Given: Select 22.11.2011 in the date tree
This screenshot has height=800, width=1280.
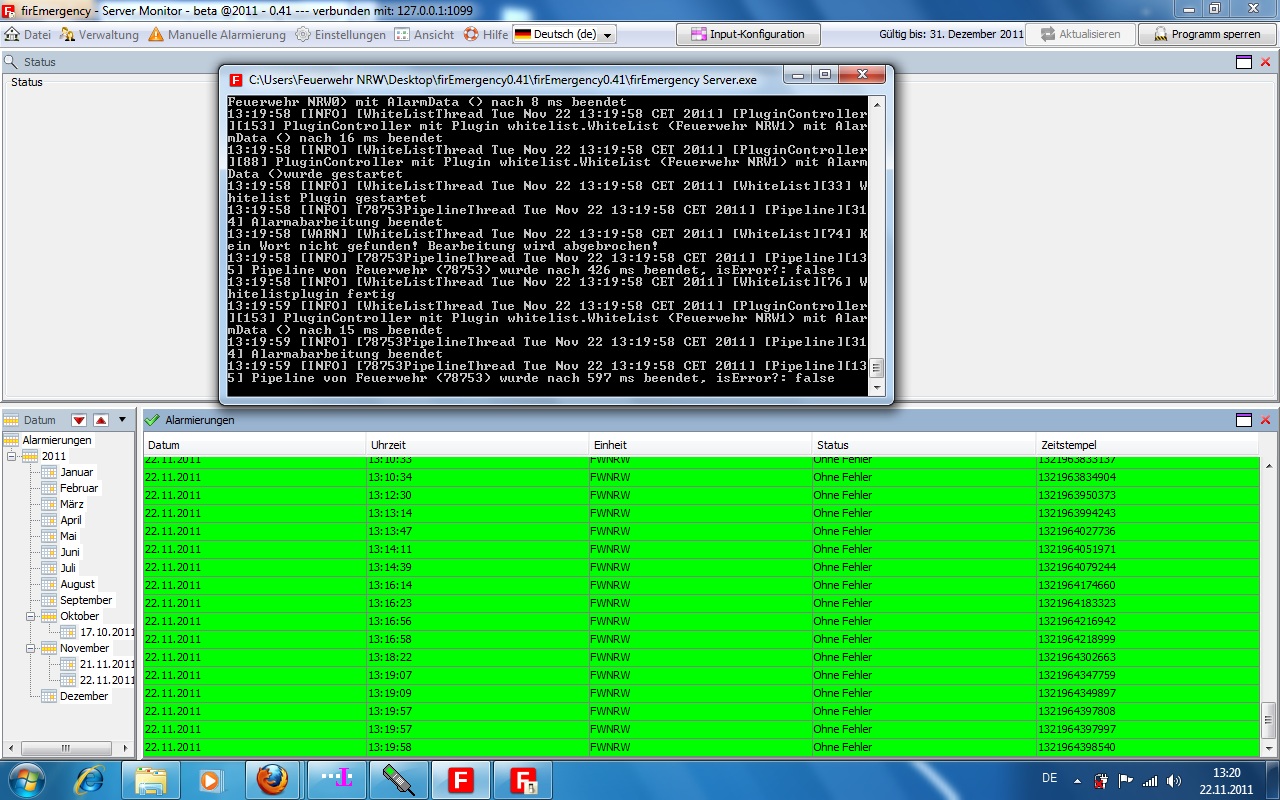Looking at the screenshot, I should tap(107, 680).
